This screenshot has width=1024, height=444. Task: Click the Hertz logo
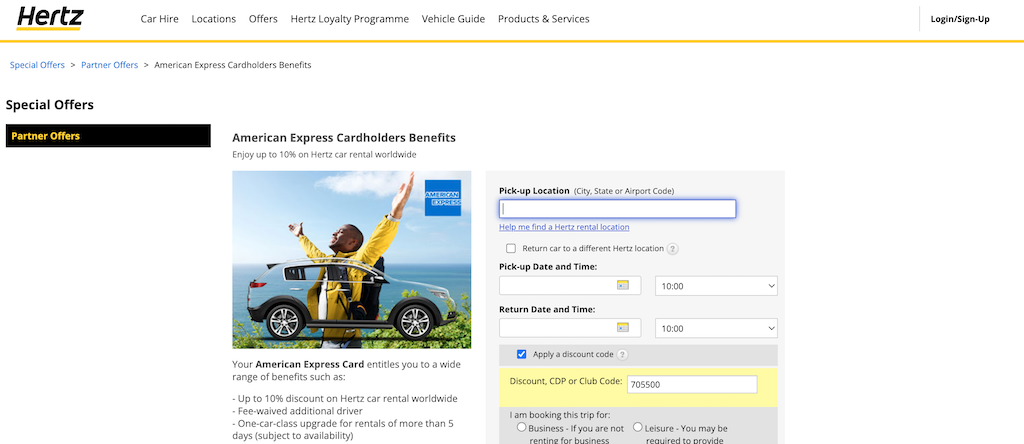pyautogui.click(x=50, y=18)
